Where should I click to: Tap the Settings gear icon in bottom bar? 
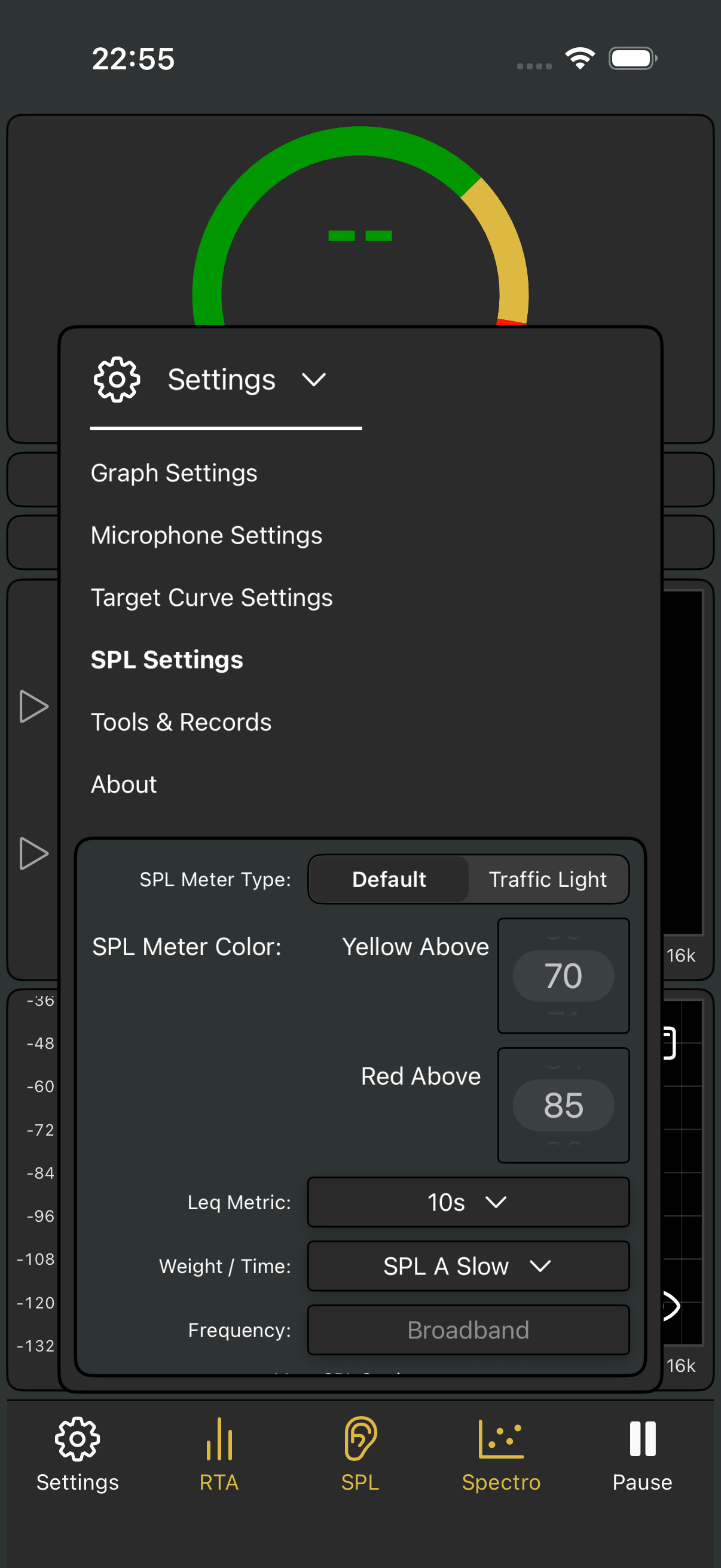coord(77,1439)
